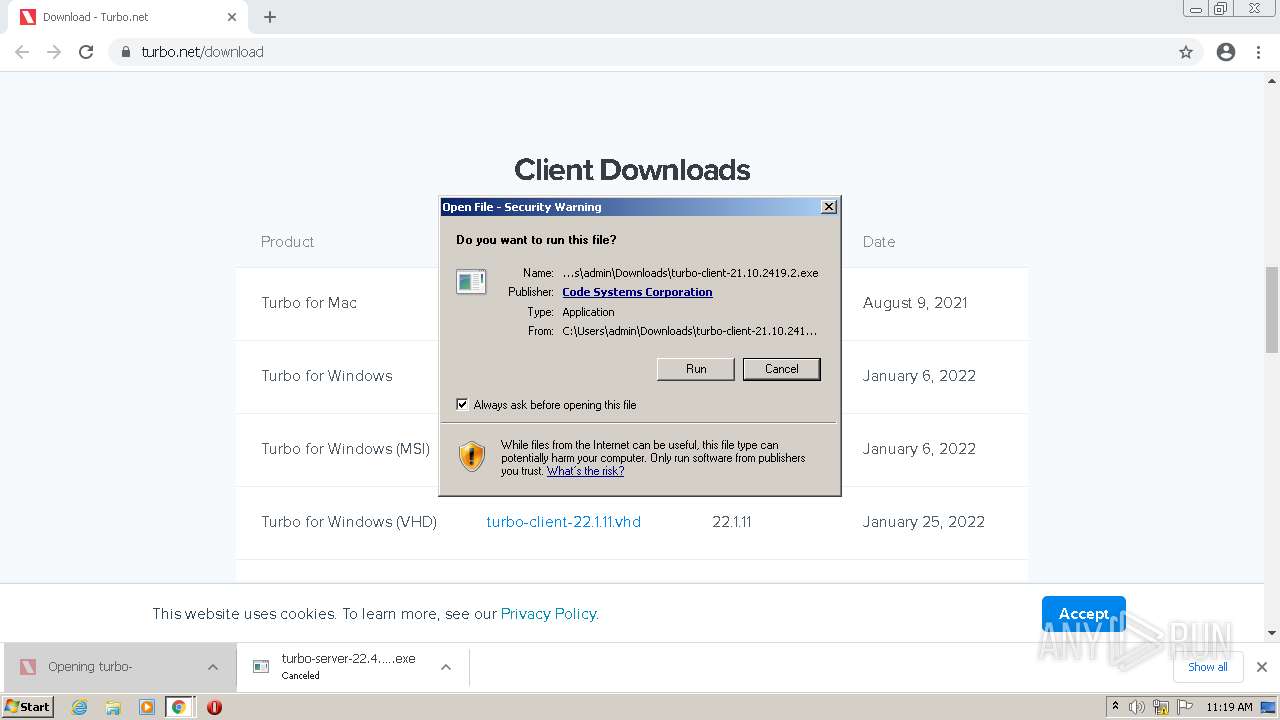Open Action Center flag icon

(1184, 707)
